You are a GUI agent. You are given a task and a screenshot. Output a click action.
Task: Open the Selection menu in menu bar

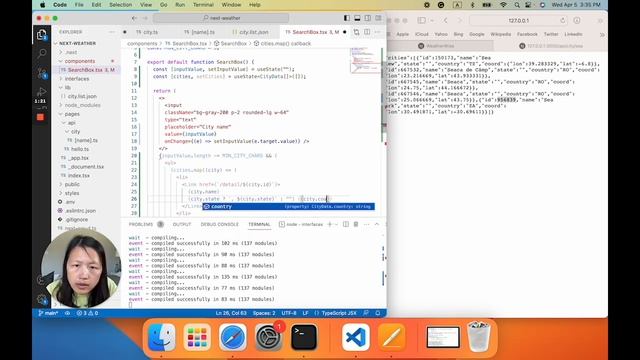(120, 5)
